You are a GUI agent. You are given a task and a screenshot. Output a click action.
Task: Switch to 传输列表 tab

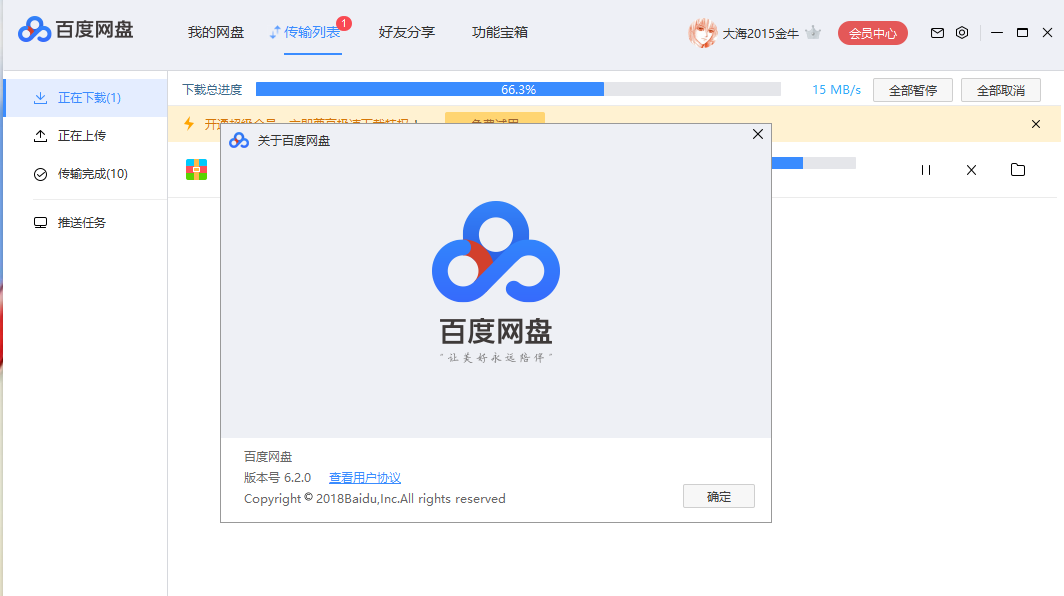click(x=312, y=32)
